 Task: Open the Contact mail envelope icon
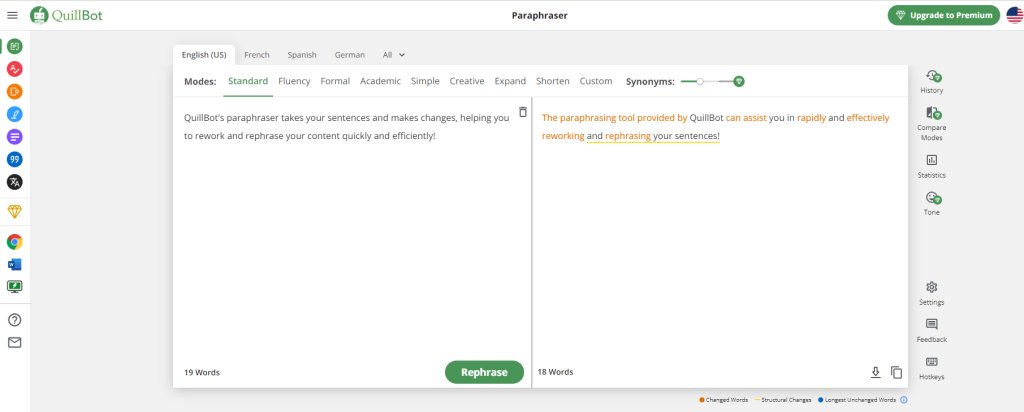coord(14,342)
